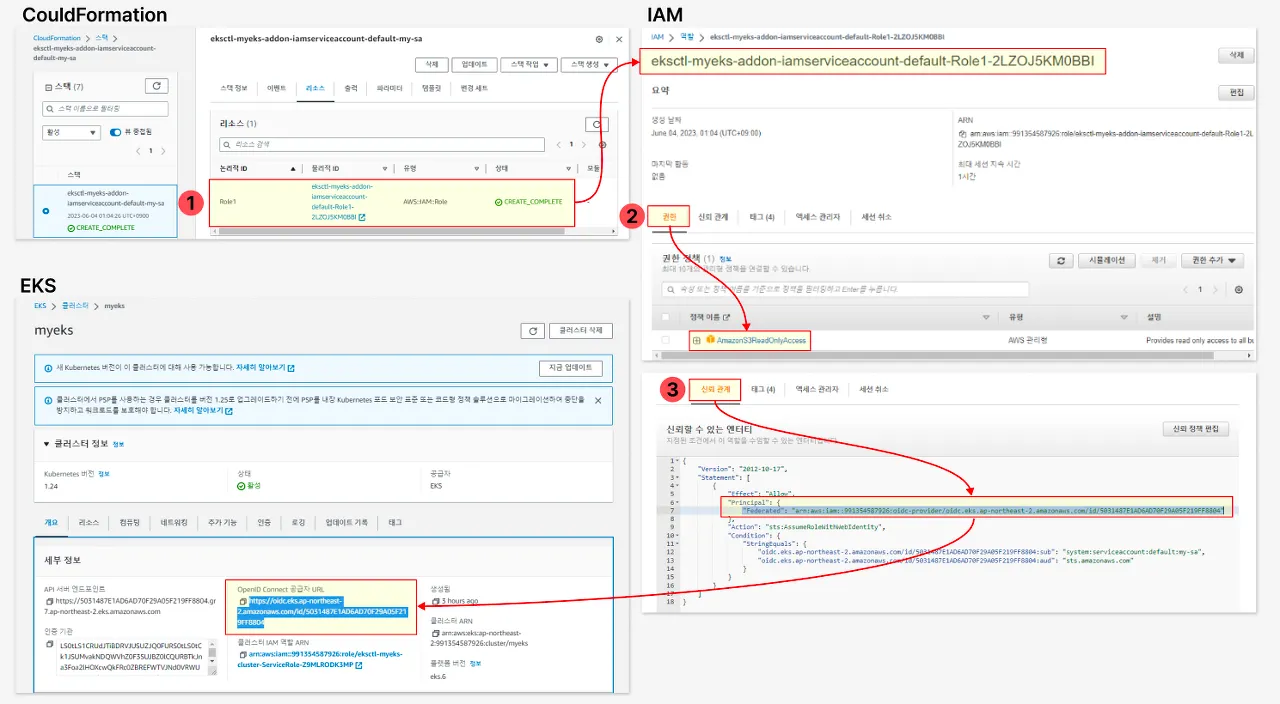1280x704 pixels.
Task: Copy the 클러스터 IAM 역할 ARN
Action: (242, 654)
